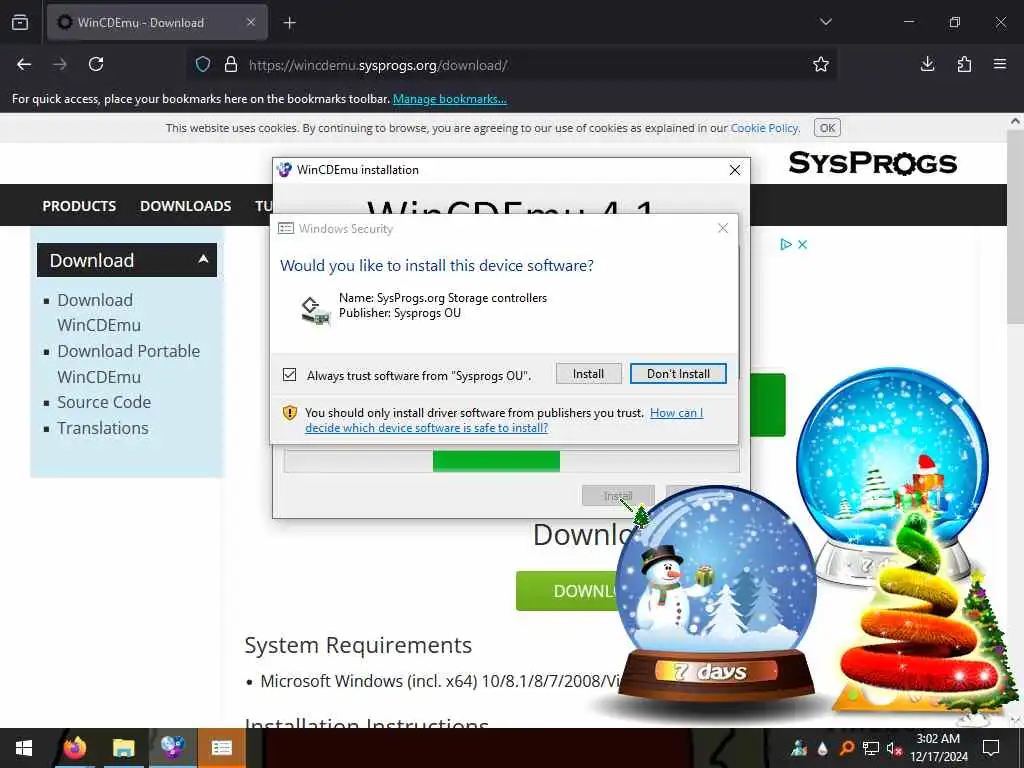Close the Windows Security dialog
The height and width of the screenshot is (768, 1024).
point(723,228)
